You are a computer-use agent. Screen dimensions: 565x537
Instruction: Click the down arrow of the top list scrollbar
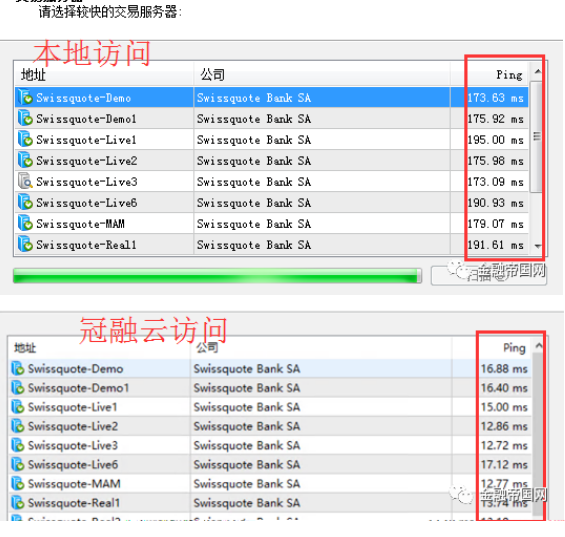tap(538, 246)
